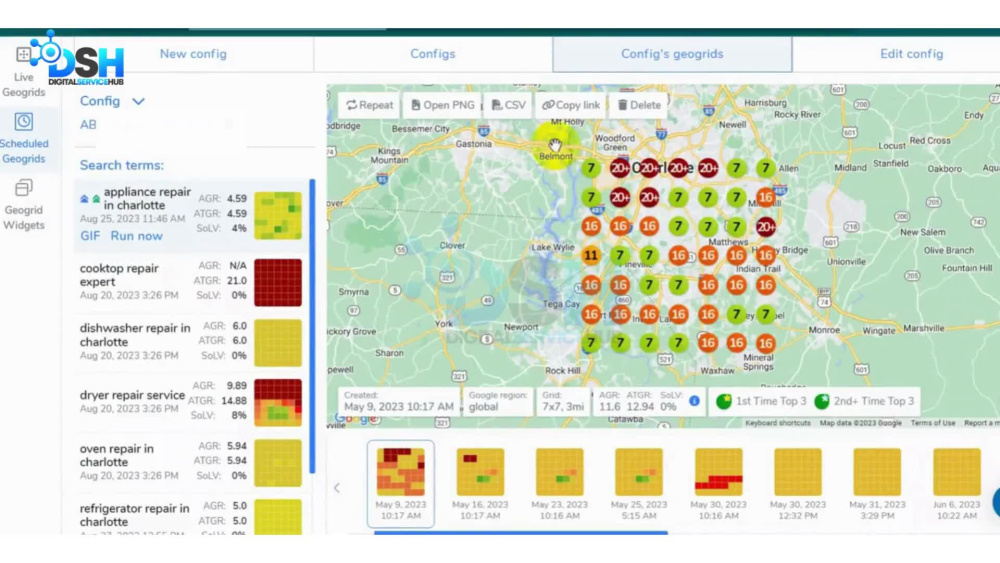The image size is (1000, 563).
Task: Open Scheduled Geogrids clock icon
Action: (24, 121)
